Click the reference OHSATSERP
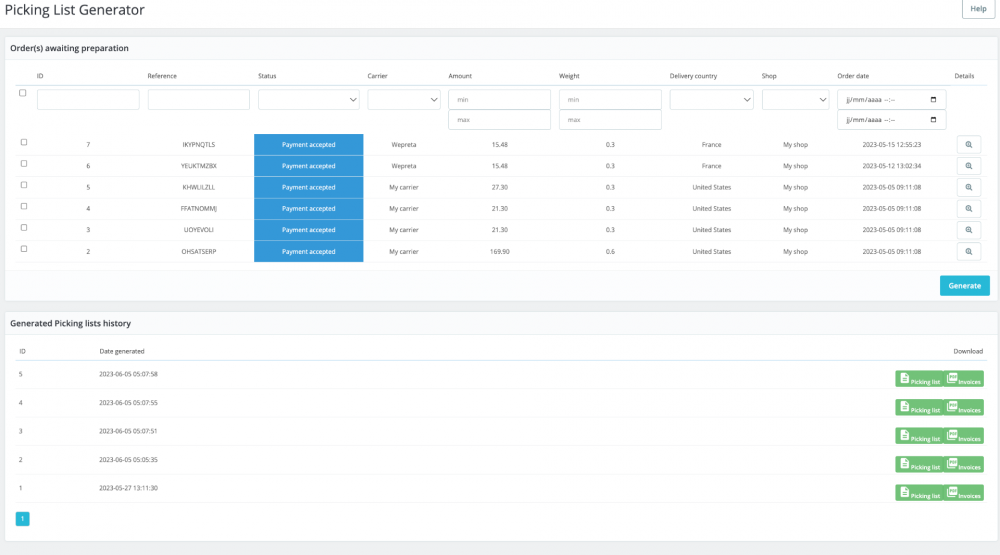Image resolution: width=1000 pixels, height=555 pixels. click(x=198, y=251)
